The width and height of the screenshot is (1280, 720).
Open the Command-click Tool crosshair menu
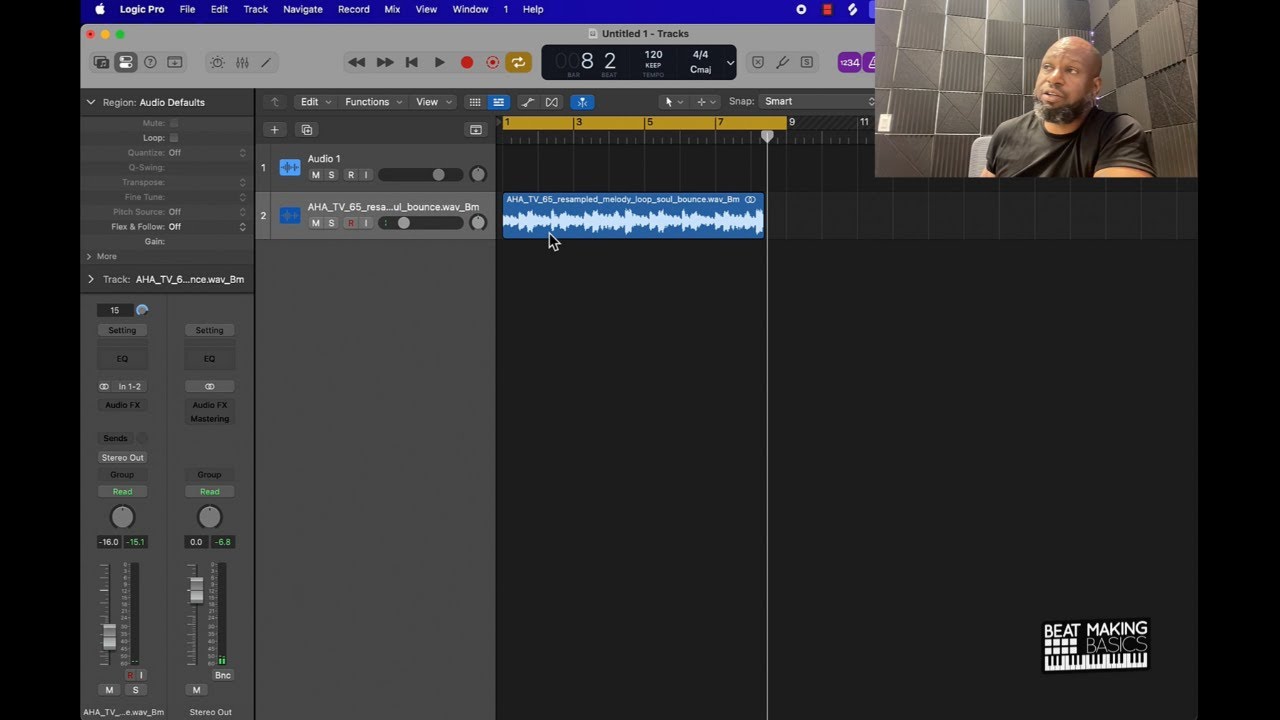point(706,102)
